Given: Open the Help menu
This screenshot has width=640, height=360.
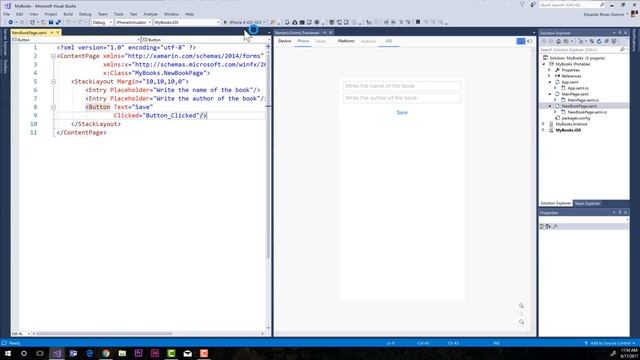Looking at the screenshot, I should click(x=189, y=14).
